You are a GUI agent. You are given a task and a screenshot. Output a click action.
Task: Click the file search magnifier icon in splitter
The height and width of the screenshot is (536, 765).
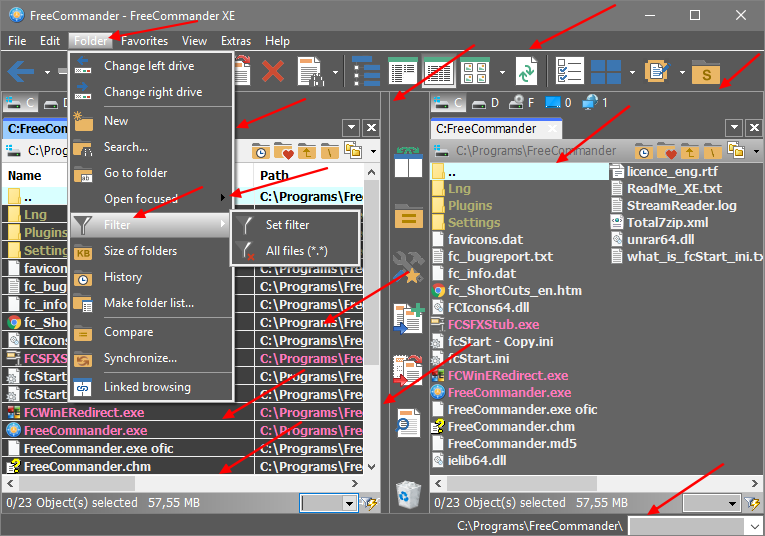pyautogui.click(x=408, y=422)
